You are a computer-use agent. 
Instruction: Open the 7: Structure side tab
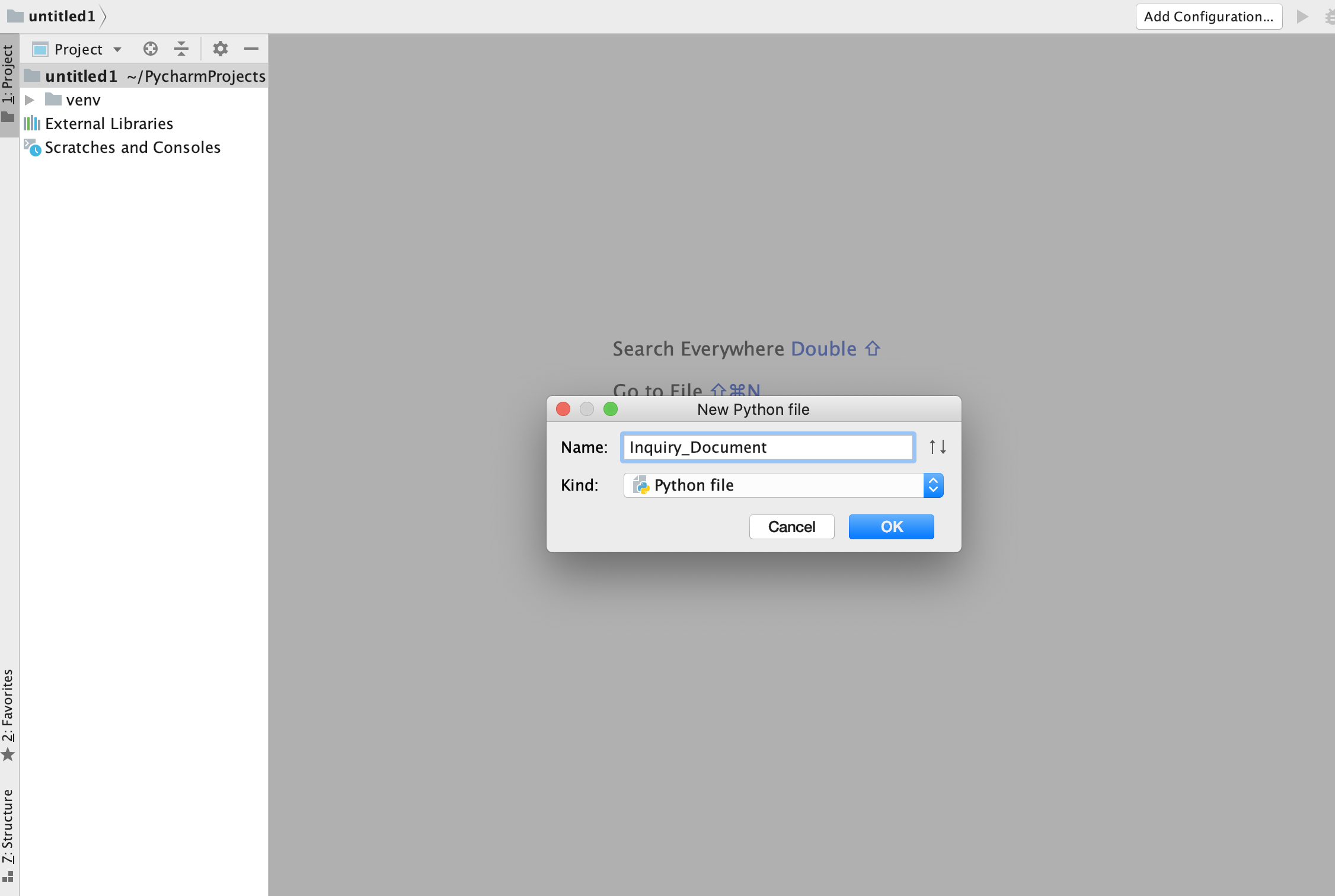point(8,833)
